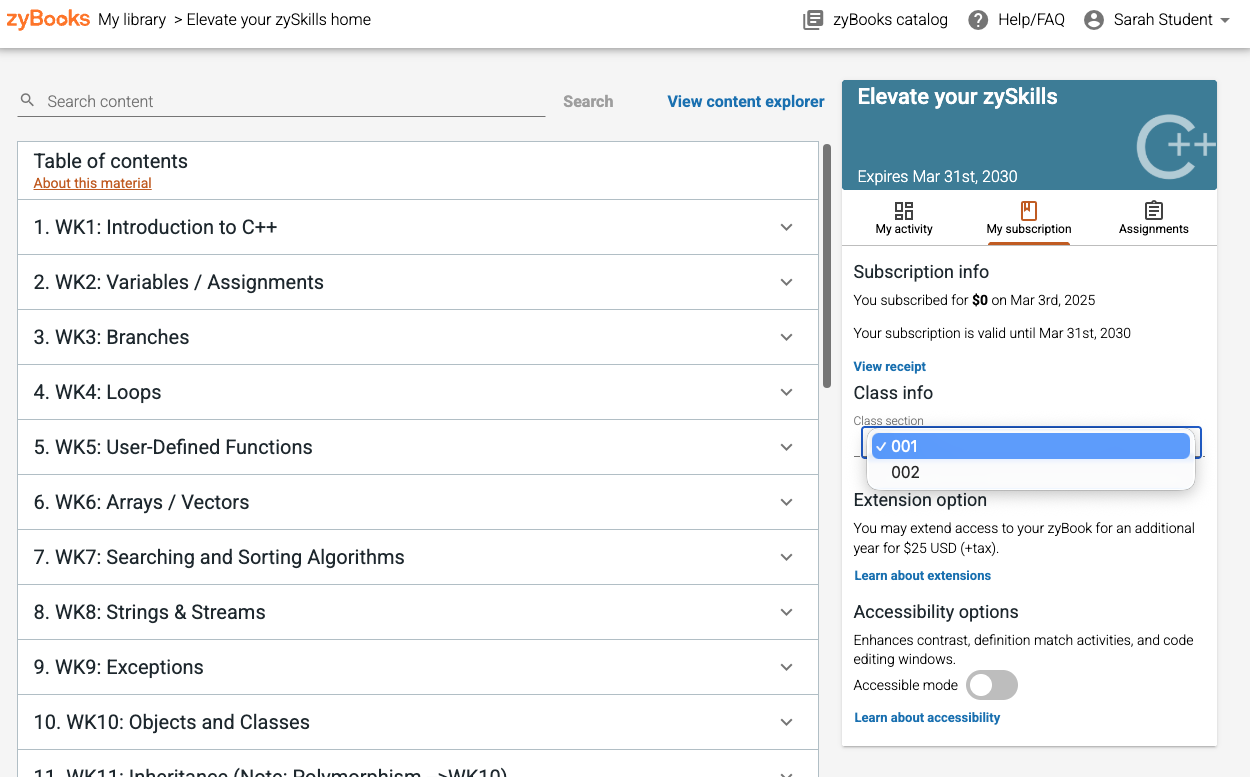This screenshot has width=1250, height=777.
Task: Open the Sarah Student account dropdown arrow
Action: coord(1225,20)
